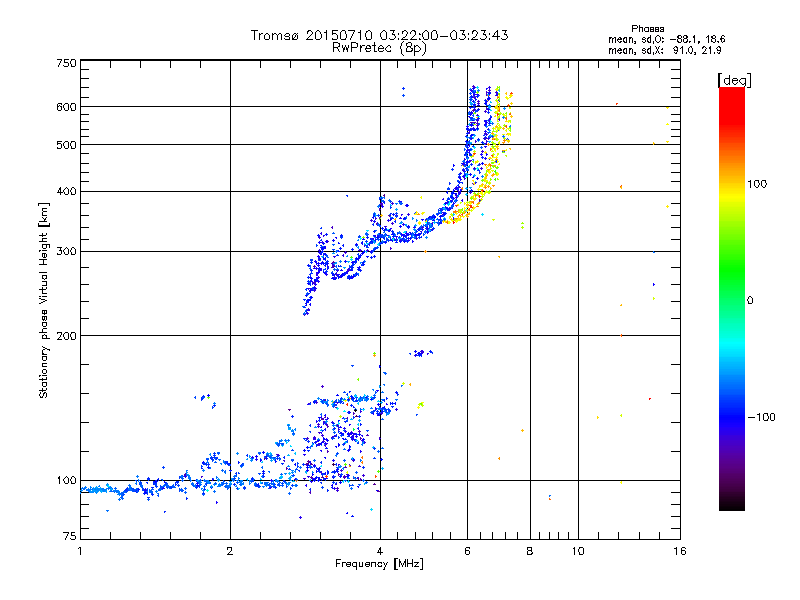800x600 pixels.
Task: Click the blue F-layer trace starting near 230 km
Action: (311, 288)
